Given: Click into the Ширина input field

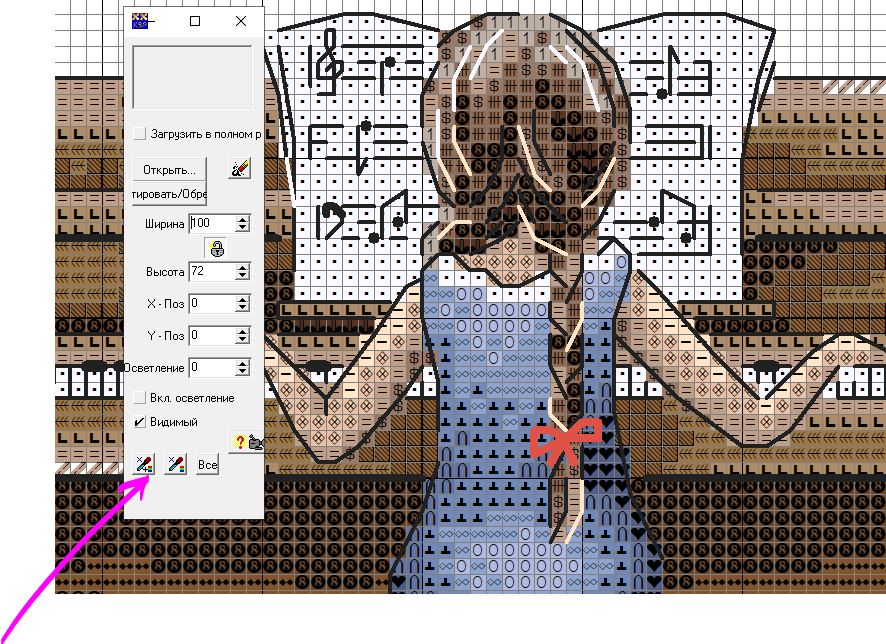Looking at the screenshot, I should [x=210, y=223].
